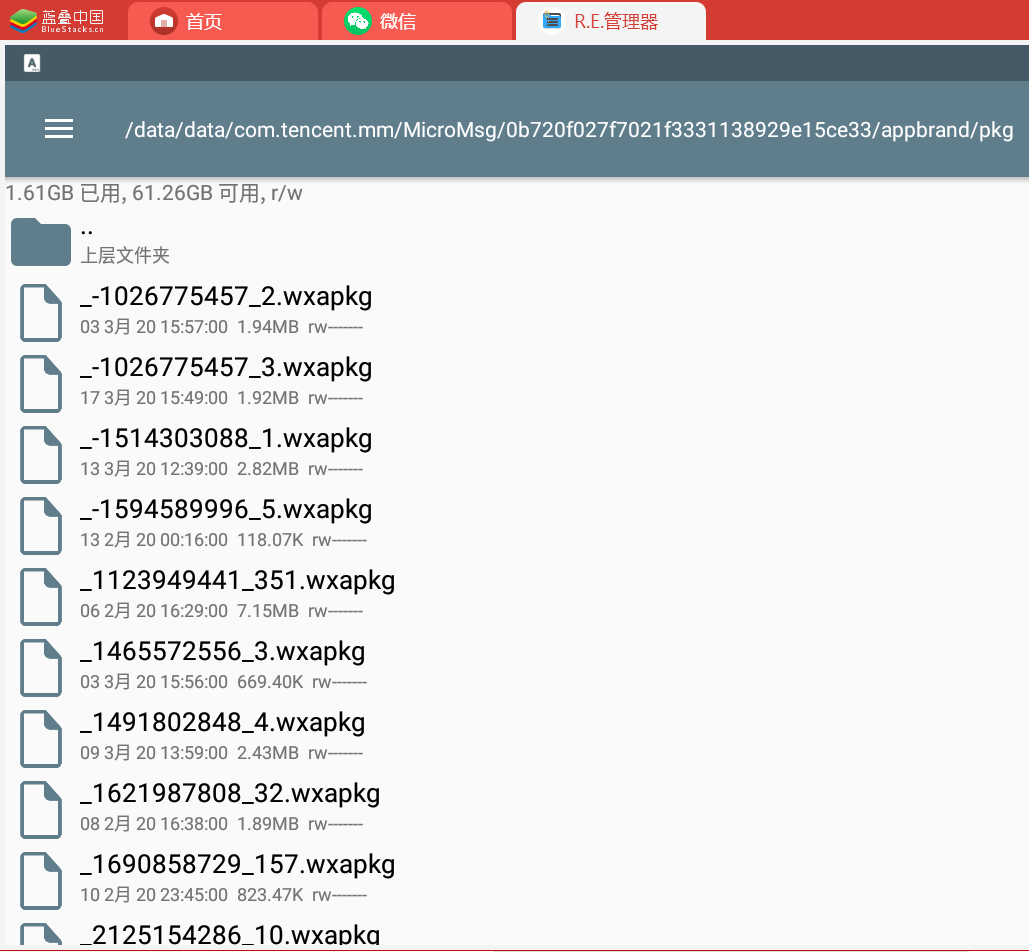This screenshot has height=952, width=1029.
Task: Click details line dated 08 2月 20 16:38:00
Action: coord(221,823)
